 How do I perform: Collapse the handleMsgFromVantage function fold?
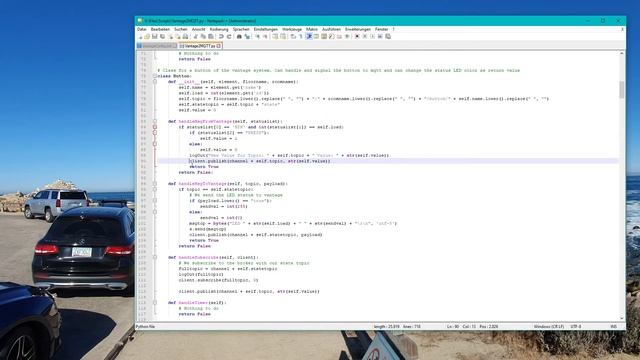pos(155,121)
